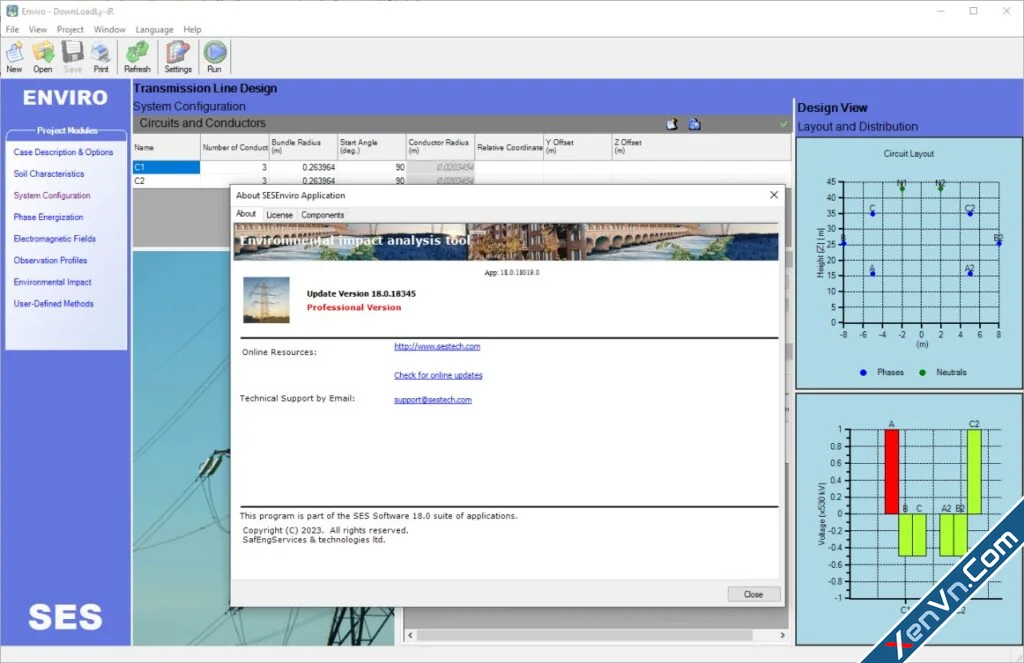Open the Help menu
The height and width of the screenshot is (663, 1024).
[192, 29]
